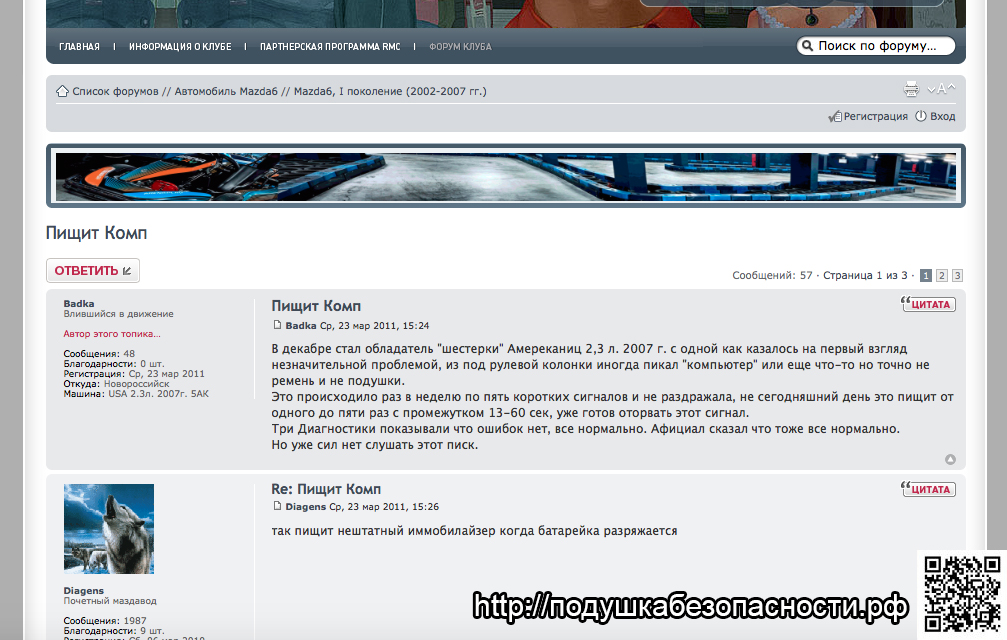The height and width of the screenshot is (640, 1007).
Task: Click in the forum search field
Action: click(880, 46)
